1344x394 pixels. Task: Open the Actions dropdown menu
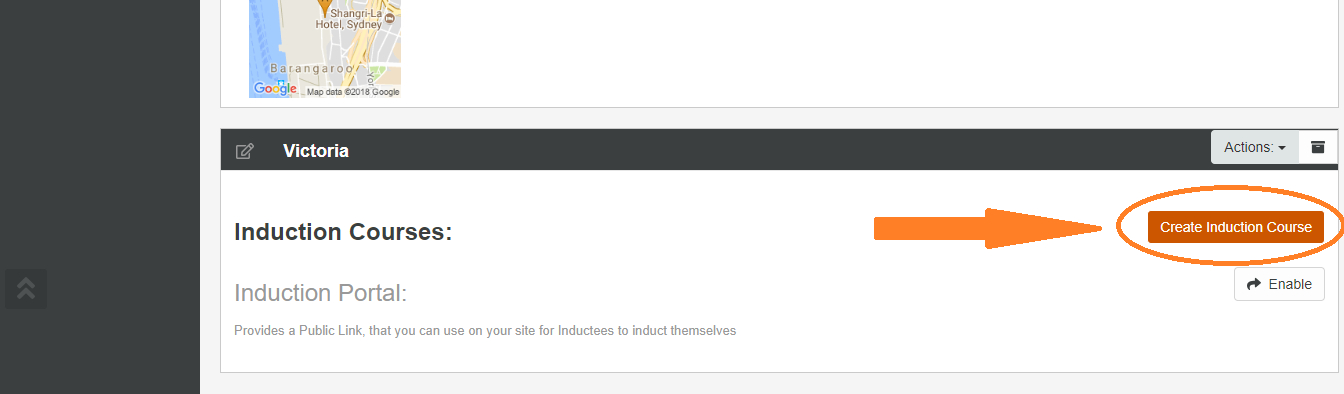(x=1254, y=147)
